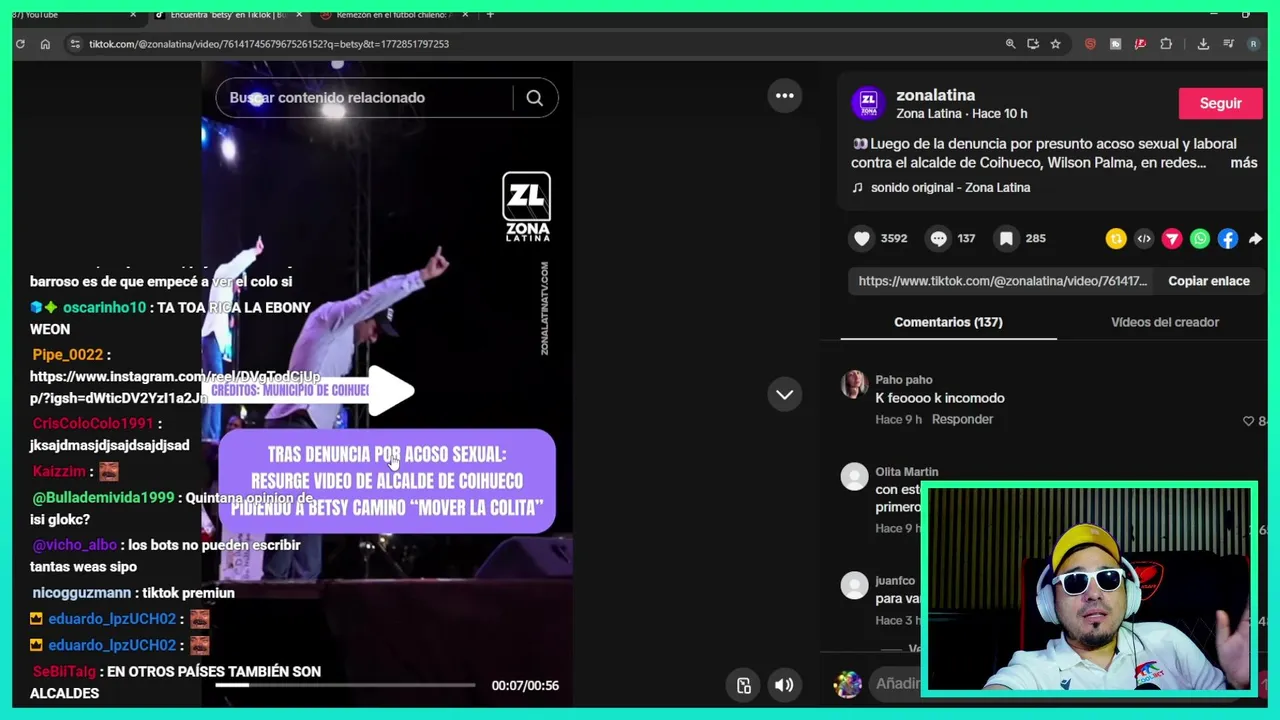Get the embed code icon

(1144, 238)
